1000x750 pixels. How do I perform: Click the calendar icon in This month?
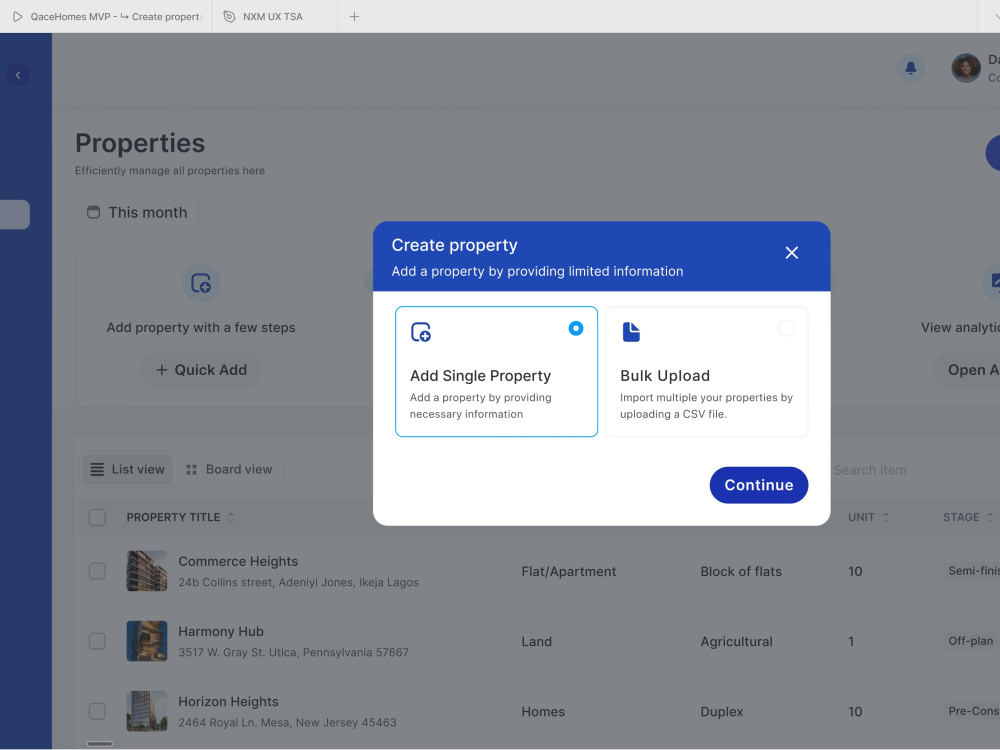93,212
